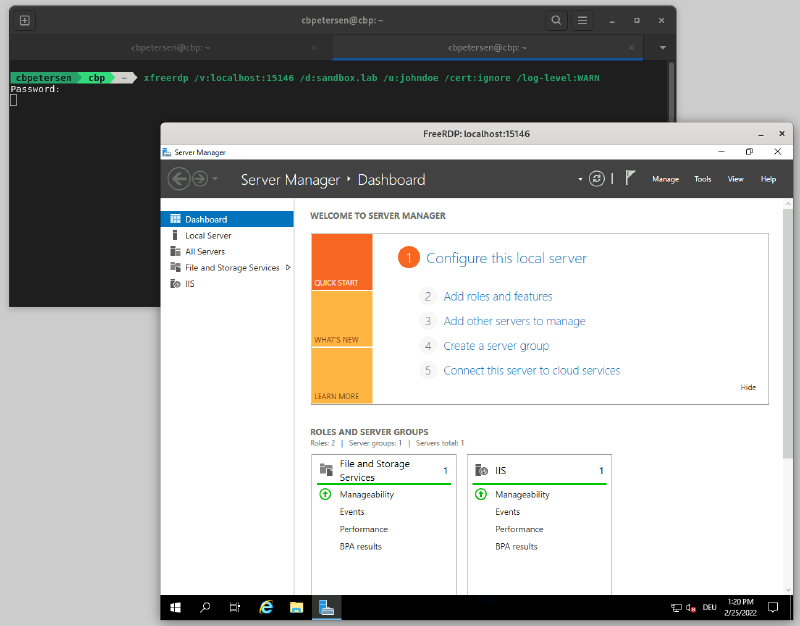Click the Add roles and features link
Image resolution: width=800 pixels, height=626 pixels.
pyautogui.click(x=497, y=296)
